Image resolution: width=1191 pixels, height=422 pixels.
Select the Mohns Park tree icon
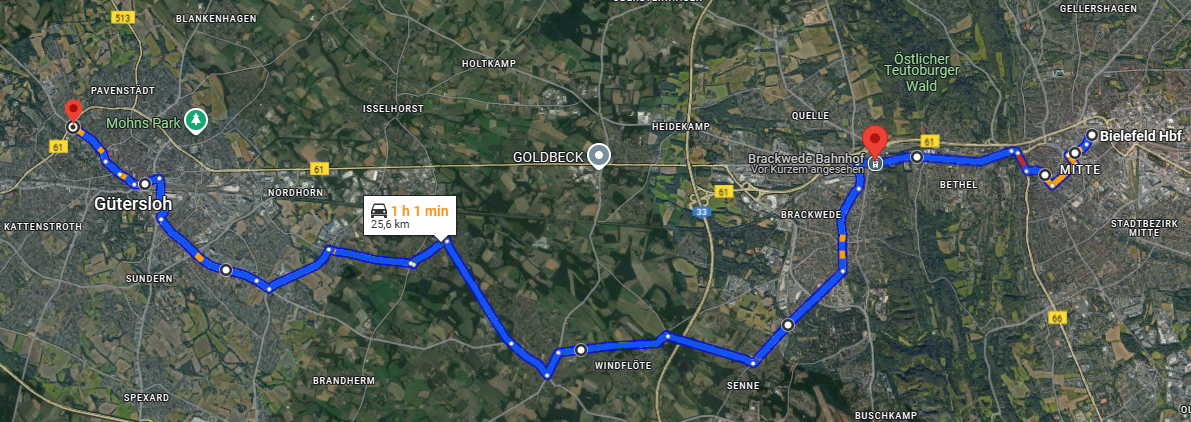[197, 121]
